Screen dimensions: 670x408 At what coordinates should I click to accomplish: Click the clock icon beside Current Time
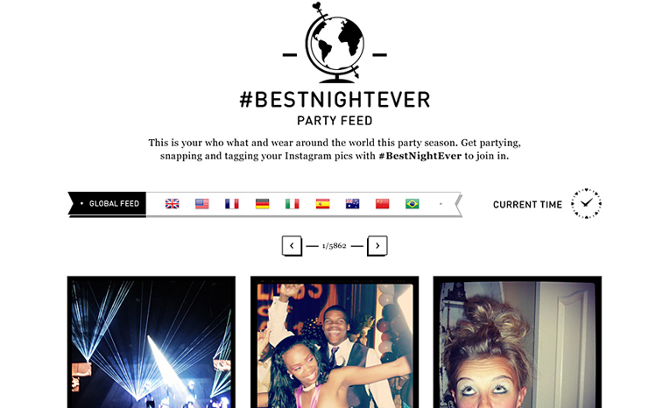(x=586, y=203)
